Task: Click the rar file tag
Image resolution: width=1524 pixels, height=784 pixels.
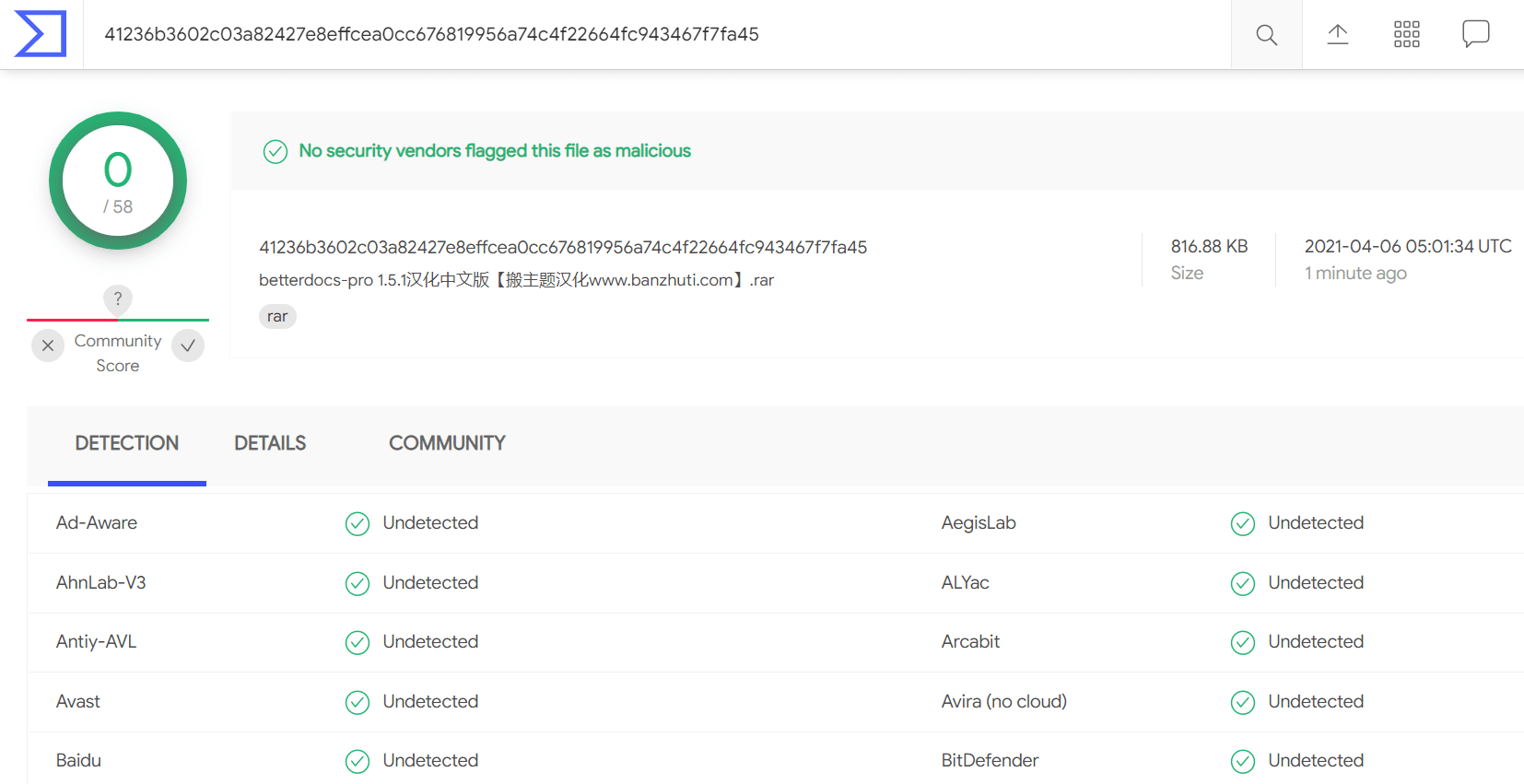Action: coord(277,316)
